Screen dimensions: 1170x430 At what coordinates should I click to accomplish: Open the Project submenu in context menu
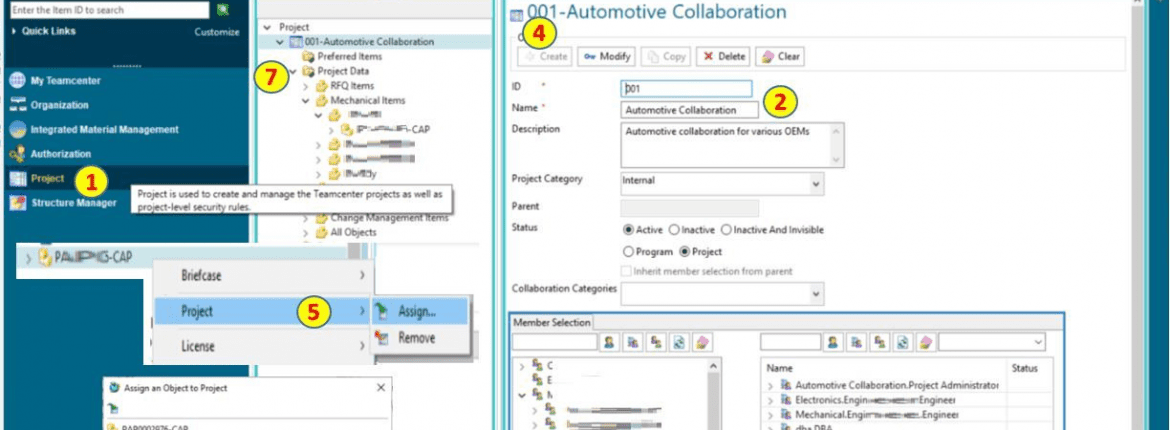[x=262, y=311]
